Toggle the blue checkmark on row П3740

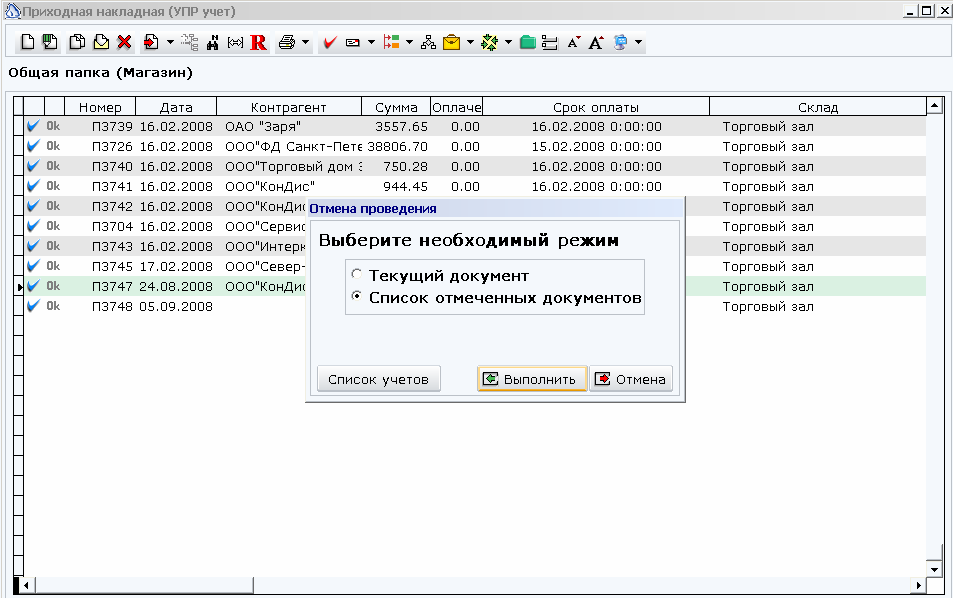pyautogui.click(x=33, y=166)
